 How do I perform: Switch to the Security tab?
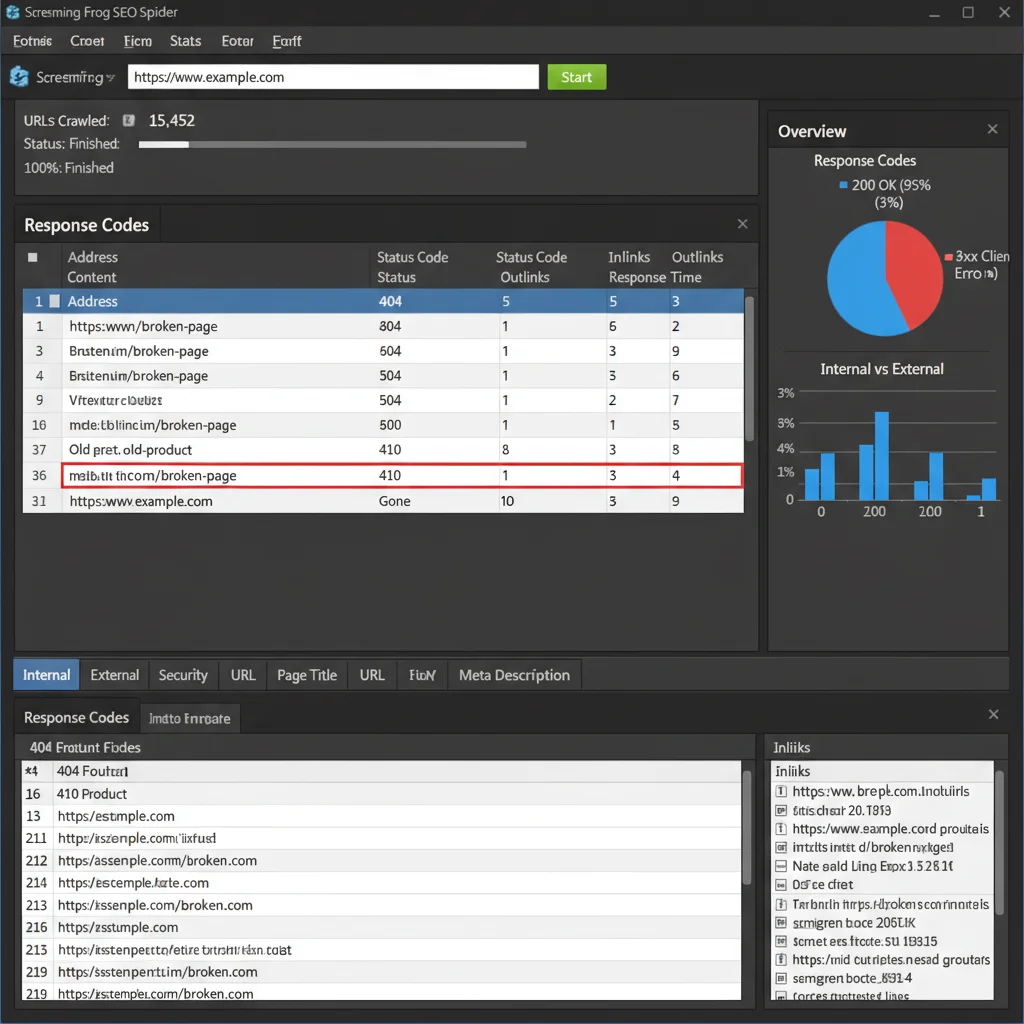183,675
